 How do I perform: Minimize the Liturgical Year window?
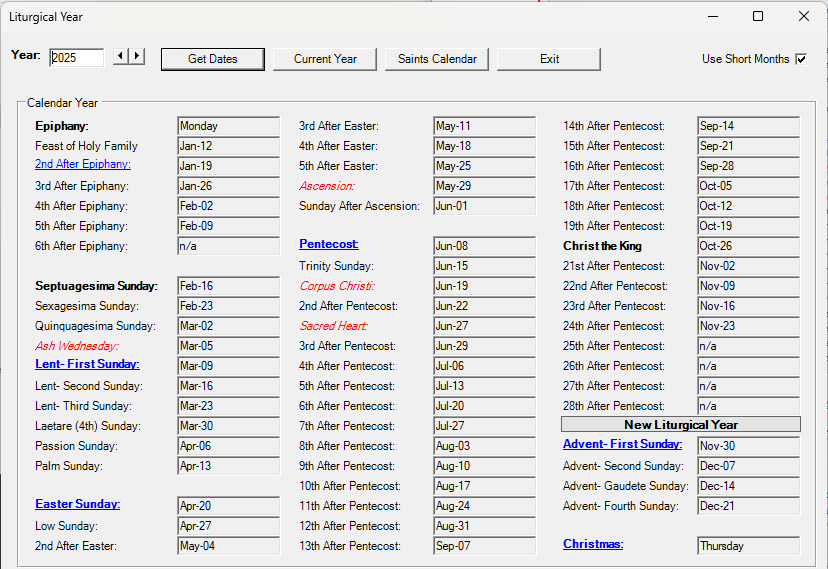(x=713, y=16)
